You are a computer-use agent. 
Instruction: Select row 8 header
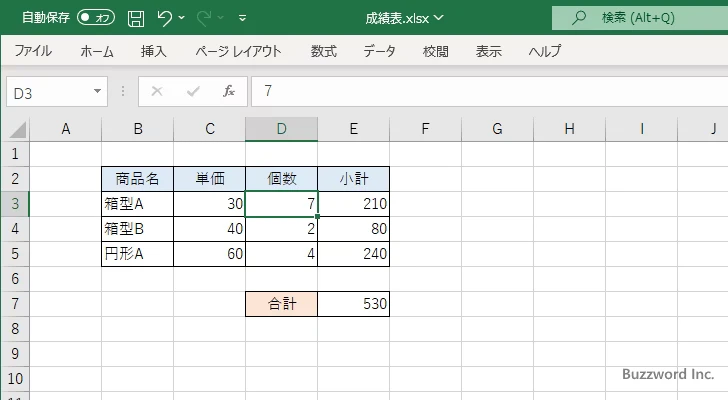click(15, 329)
